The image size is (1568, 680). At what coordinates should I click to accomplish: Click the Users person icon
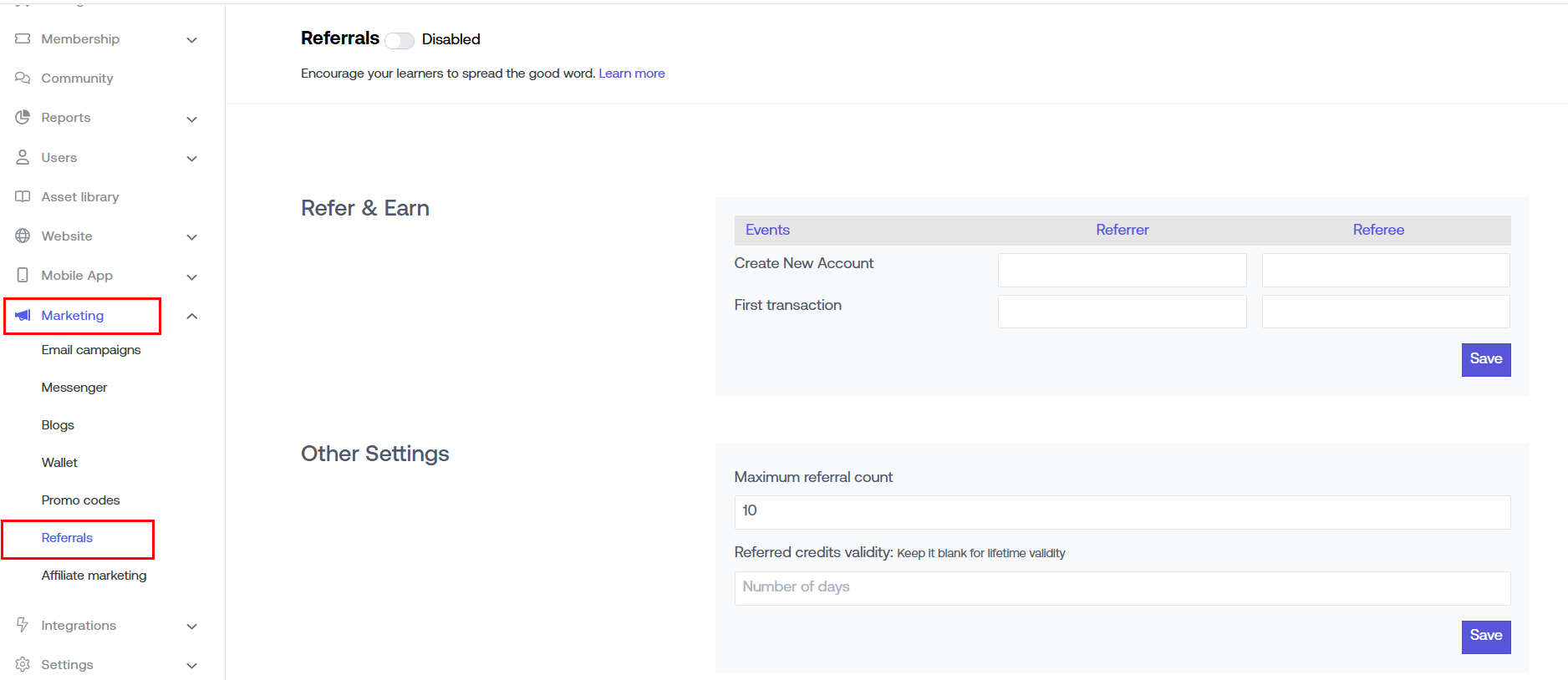click(23, 157)
